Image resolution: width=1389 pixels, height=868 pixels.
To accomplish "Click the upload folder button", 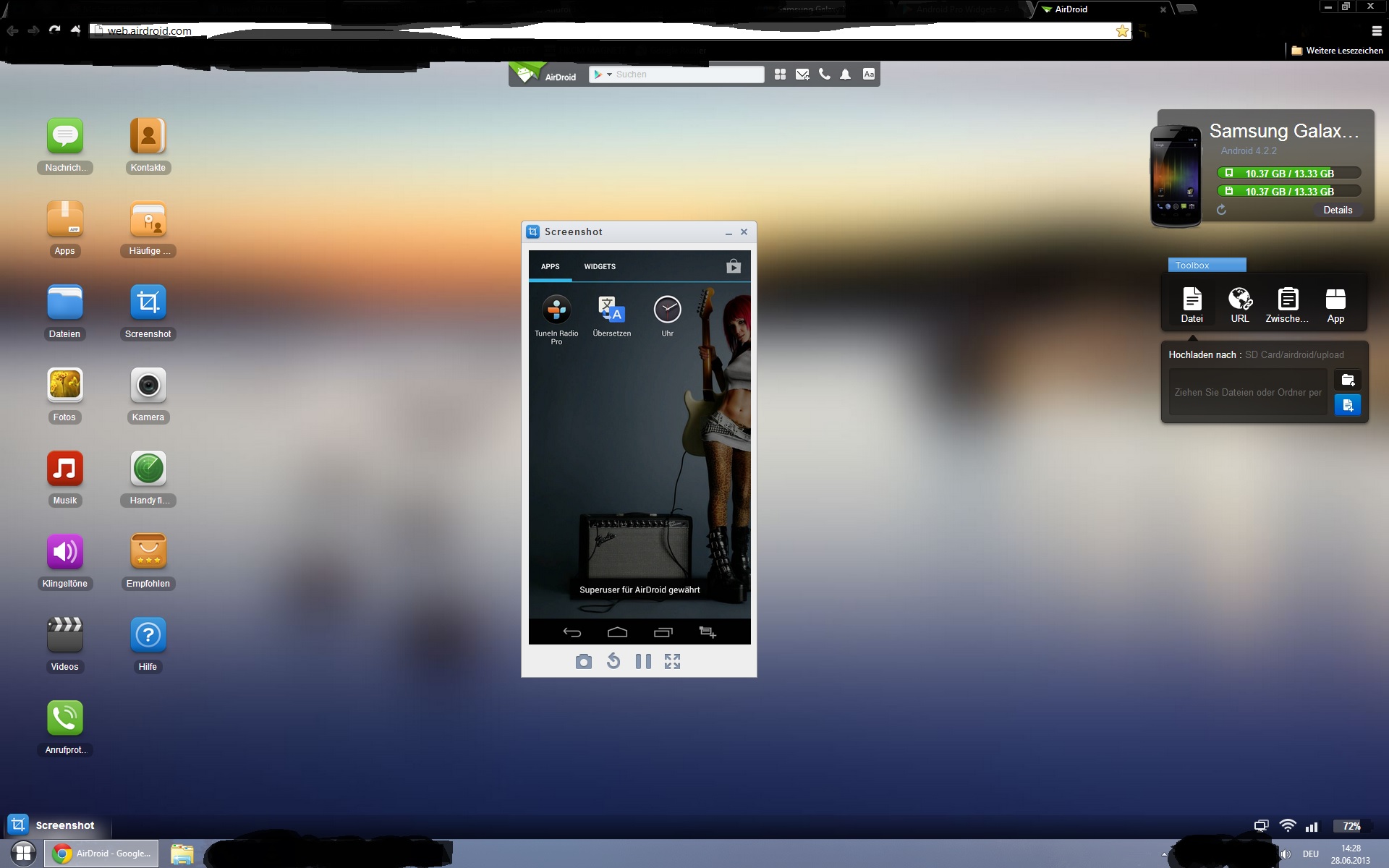I will click(x=1348, y=380).
